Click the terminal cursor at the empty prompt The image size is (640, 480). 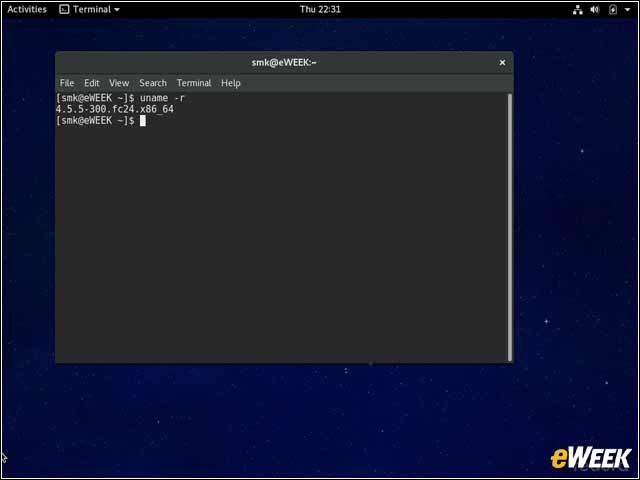click(143, 120)
